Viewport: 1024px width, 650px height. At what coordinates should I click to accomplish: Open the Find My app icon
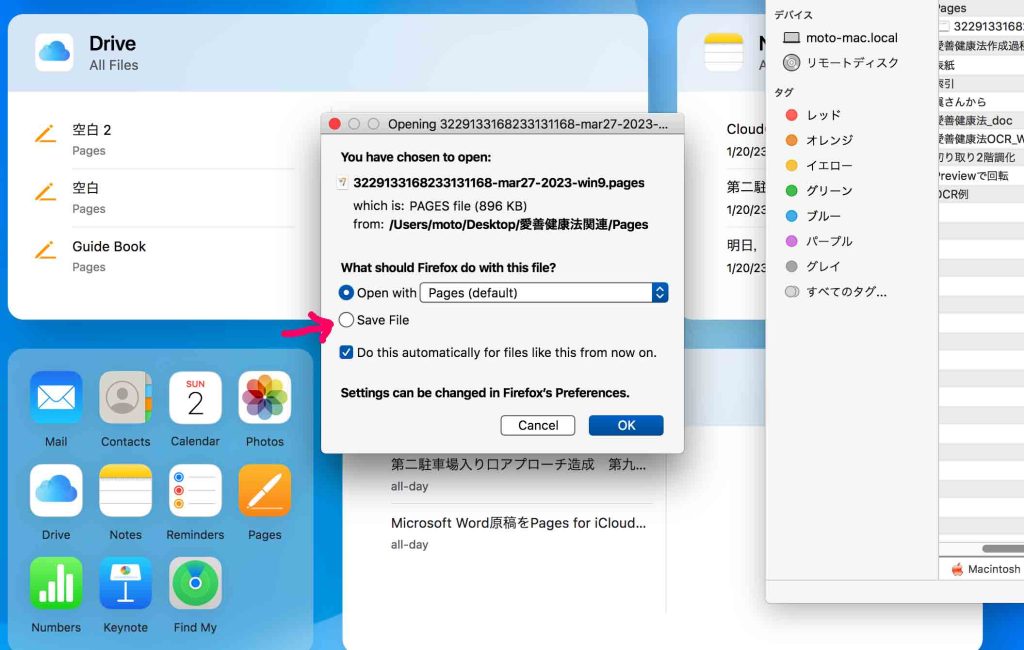[x=195, y=583]
